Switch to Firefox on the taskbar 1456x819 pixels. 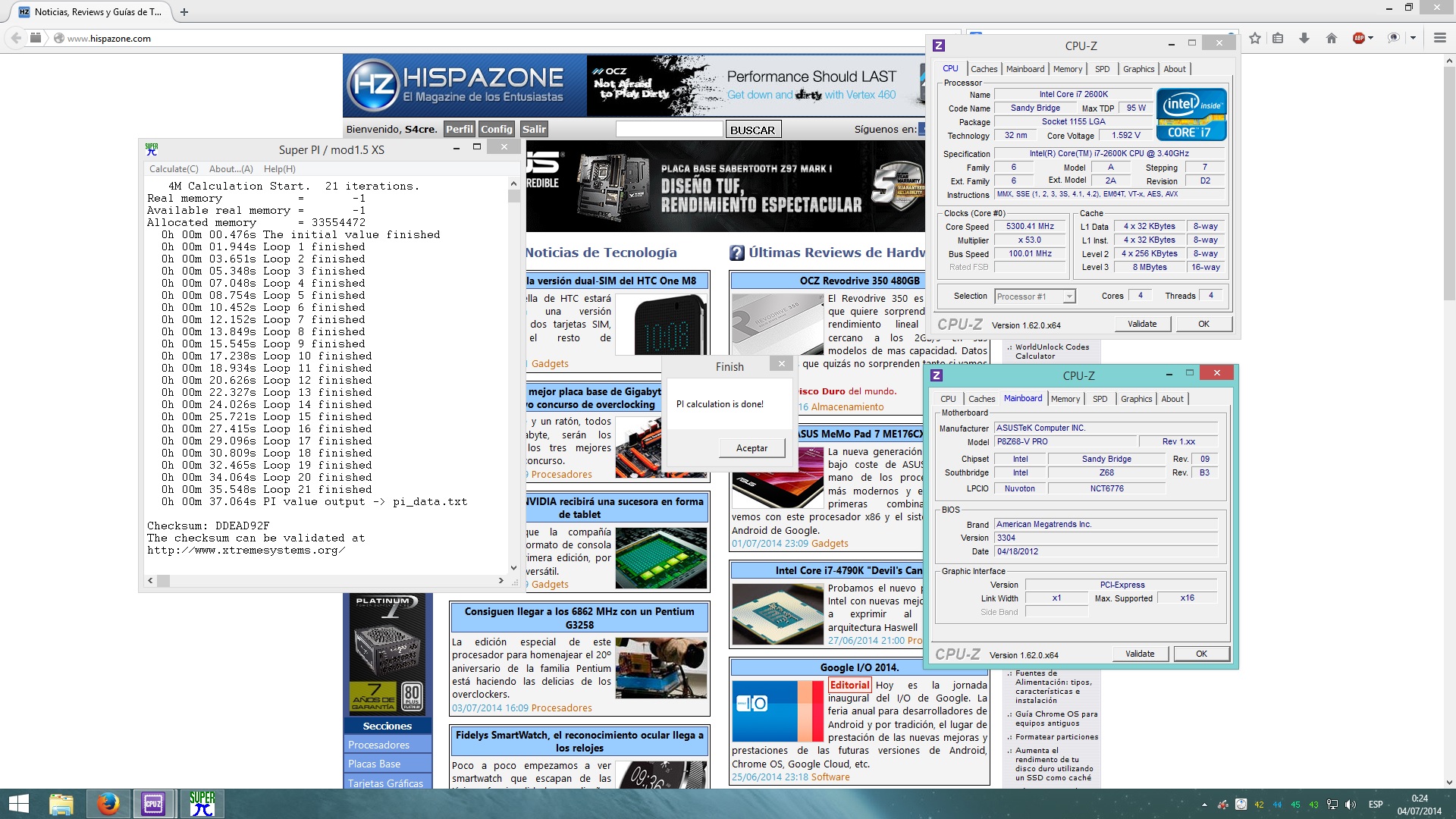coord(108,804)
